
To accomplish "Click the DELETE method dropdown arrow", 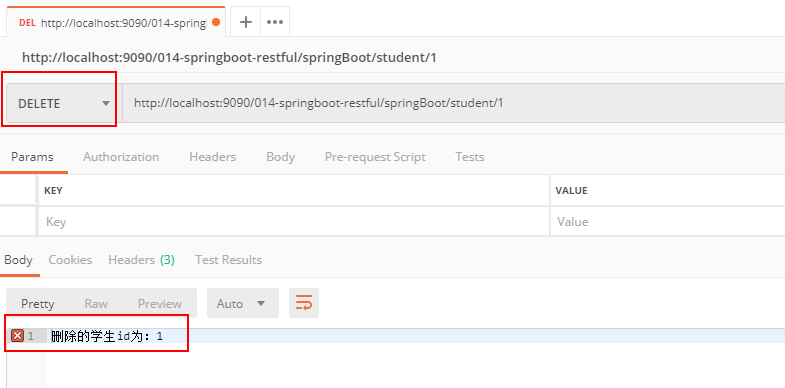I will tap(106, 104).
